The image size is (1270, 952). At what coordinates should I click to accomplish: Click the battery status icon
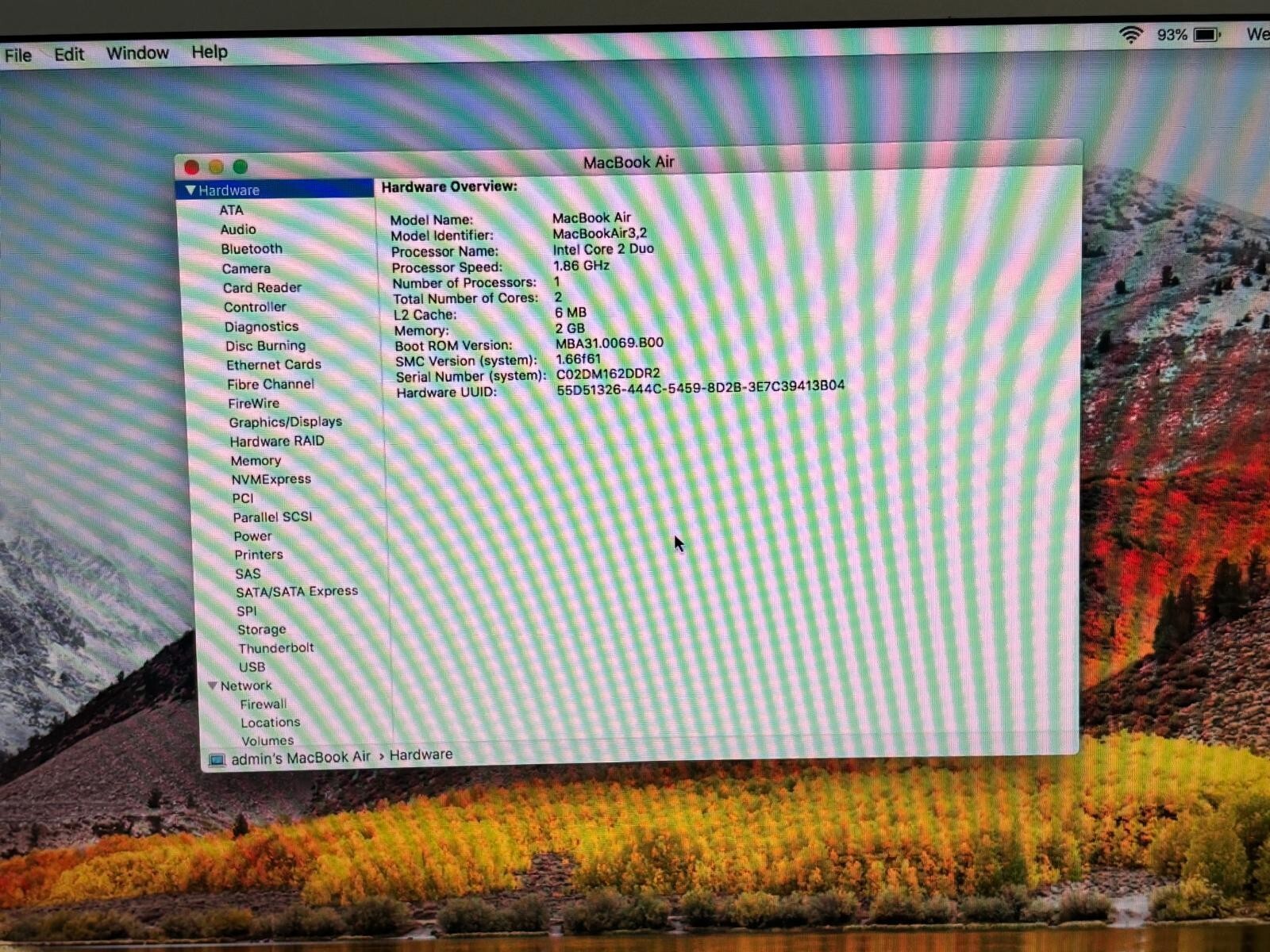click(x=1206, y=35)
